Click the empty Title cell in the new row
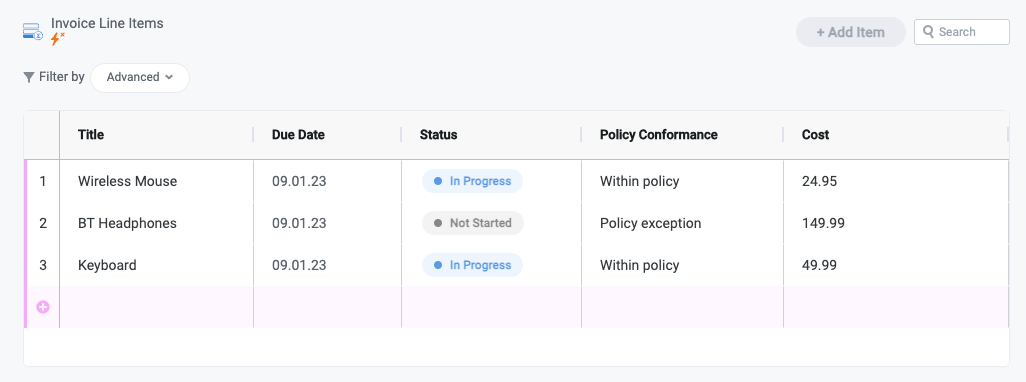The image size is (1026, 382). point(156,307)
